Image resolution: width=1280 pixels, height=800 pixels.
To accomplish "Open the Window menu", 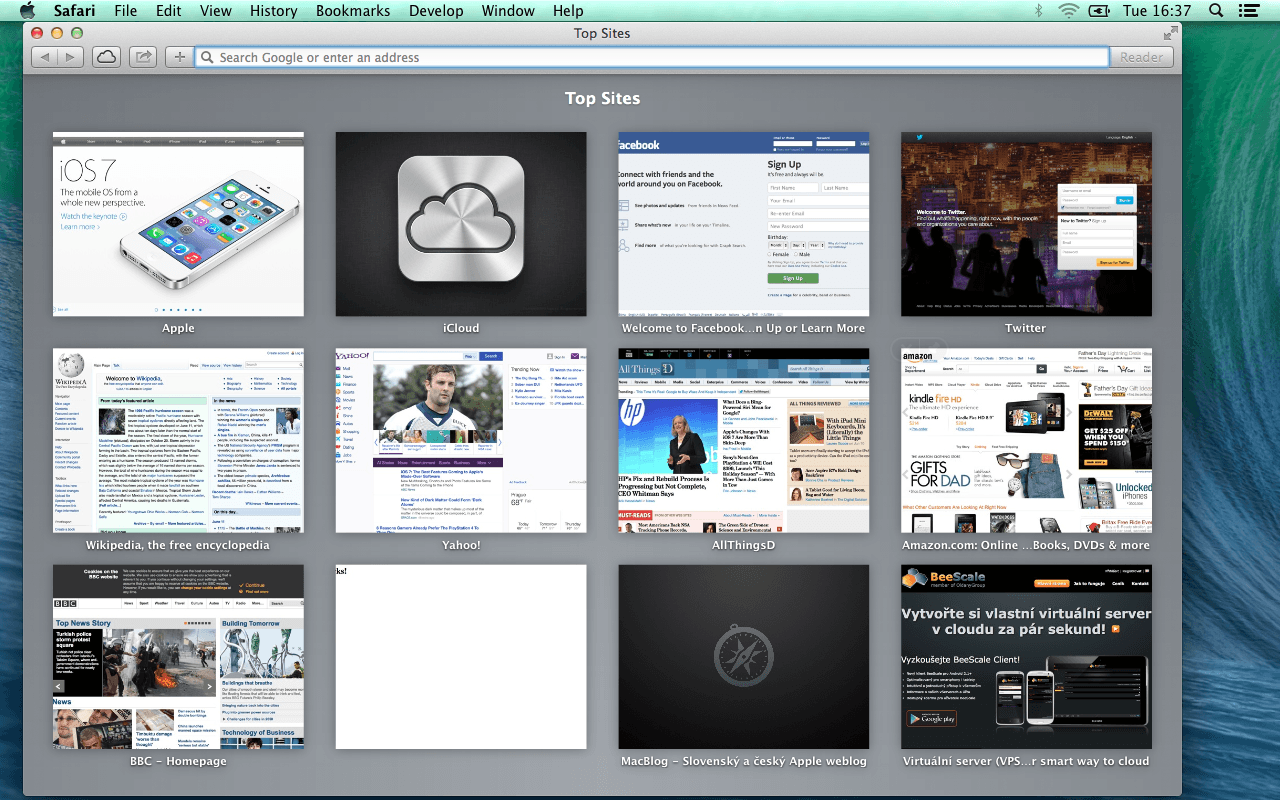I will [508, 11].
